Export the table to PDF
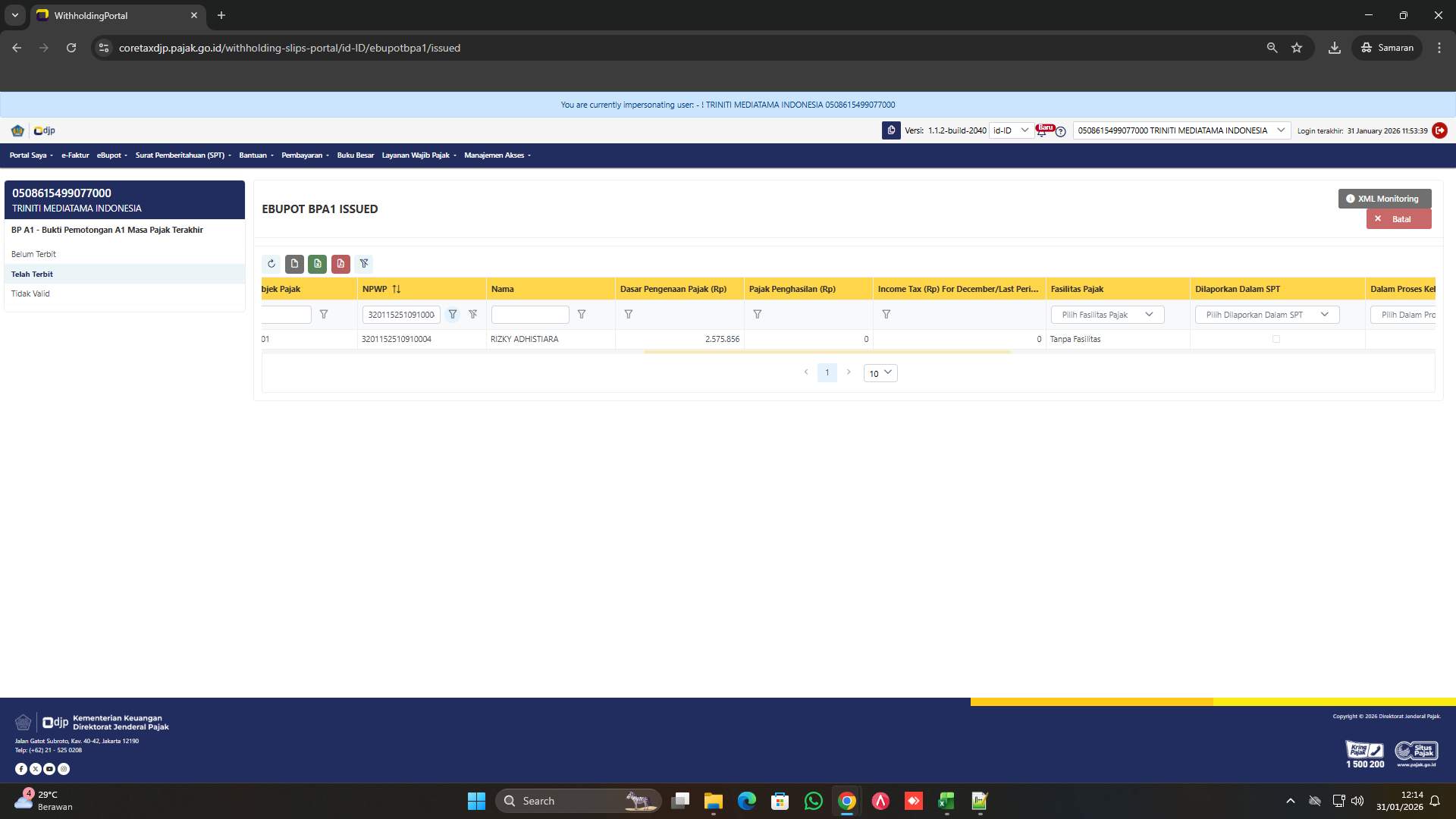1456x819 pixels. coord(340,264)
